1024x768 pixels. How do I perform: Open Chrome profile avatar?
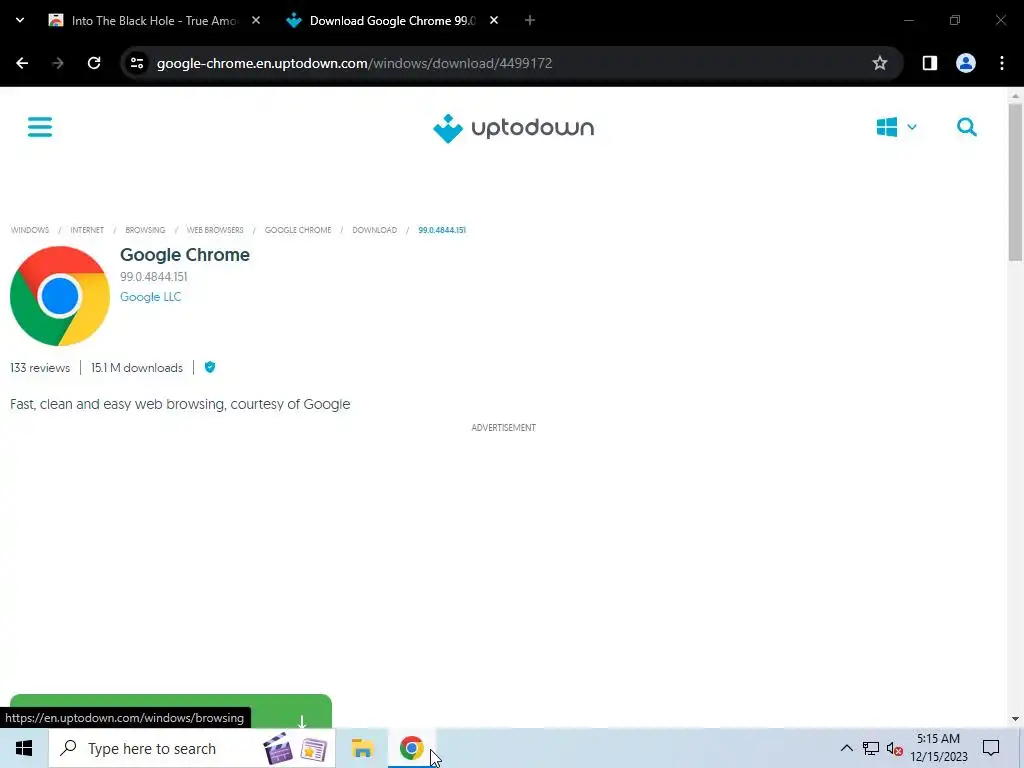(x=966, y=63)
